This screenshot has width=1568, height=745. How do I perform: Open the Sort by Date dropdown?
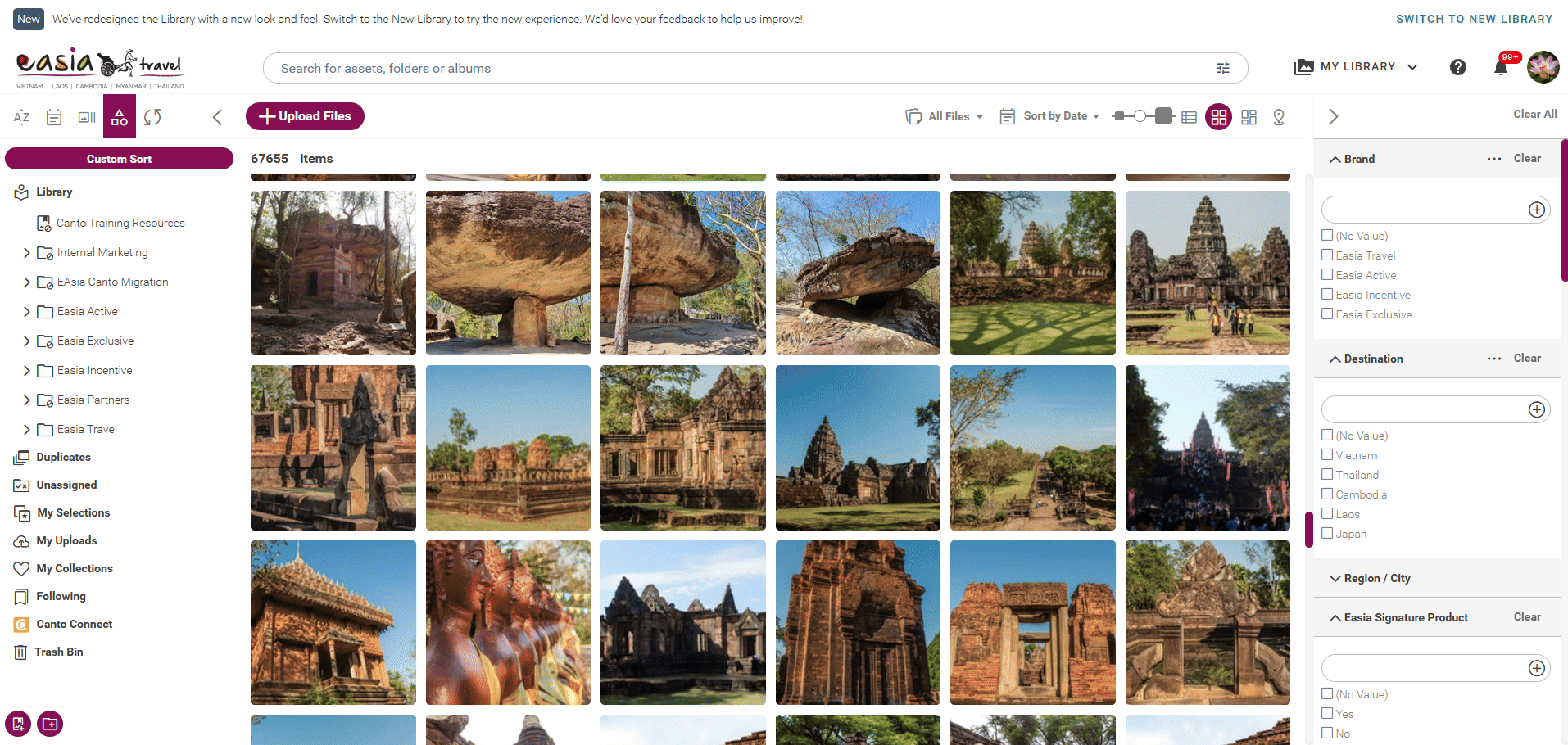point(1050,116)
